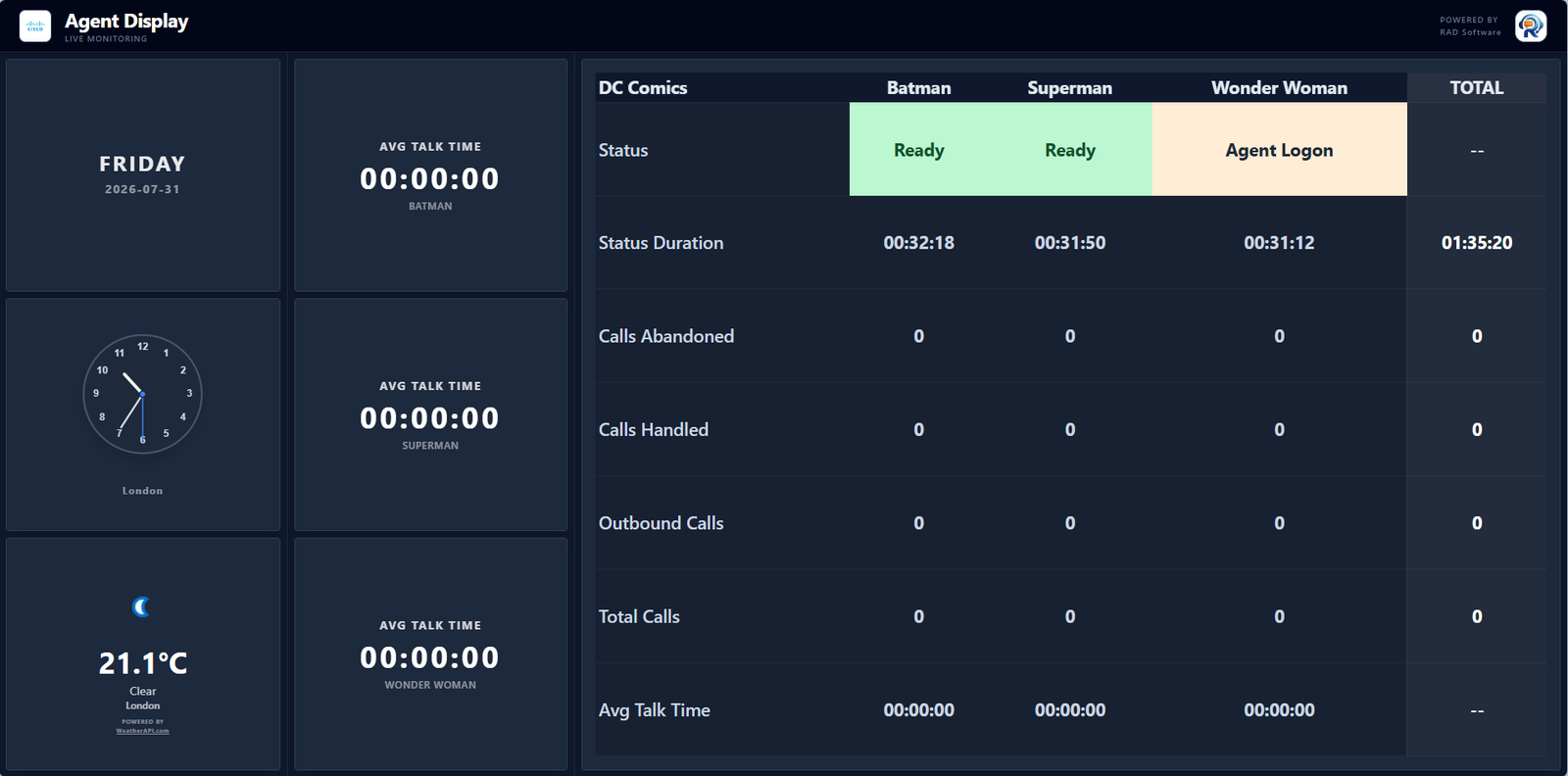Click the BATMAN label in talk time card

tap(430, 206)
